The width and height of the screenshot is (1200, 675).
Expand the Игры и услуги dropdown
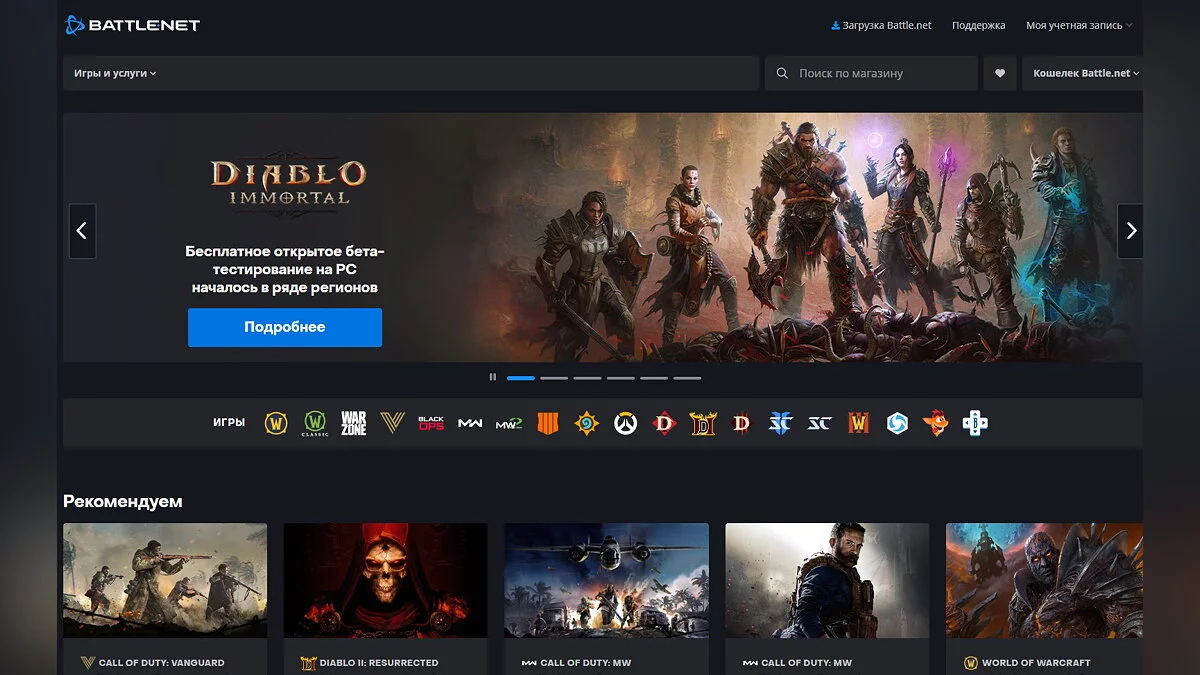coord(115,73)
